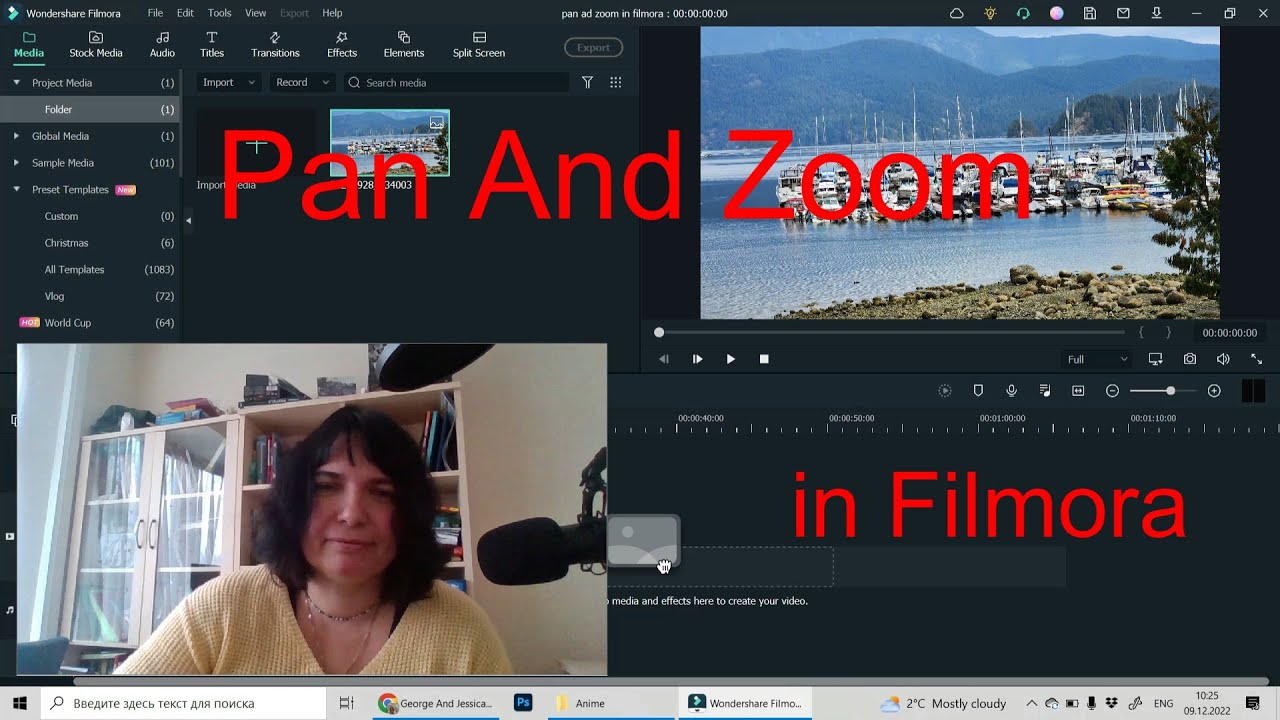Collapse the Project Media tree

pos(17,83)
